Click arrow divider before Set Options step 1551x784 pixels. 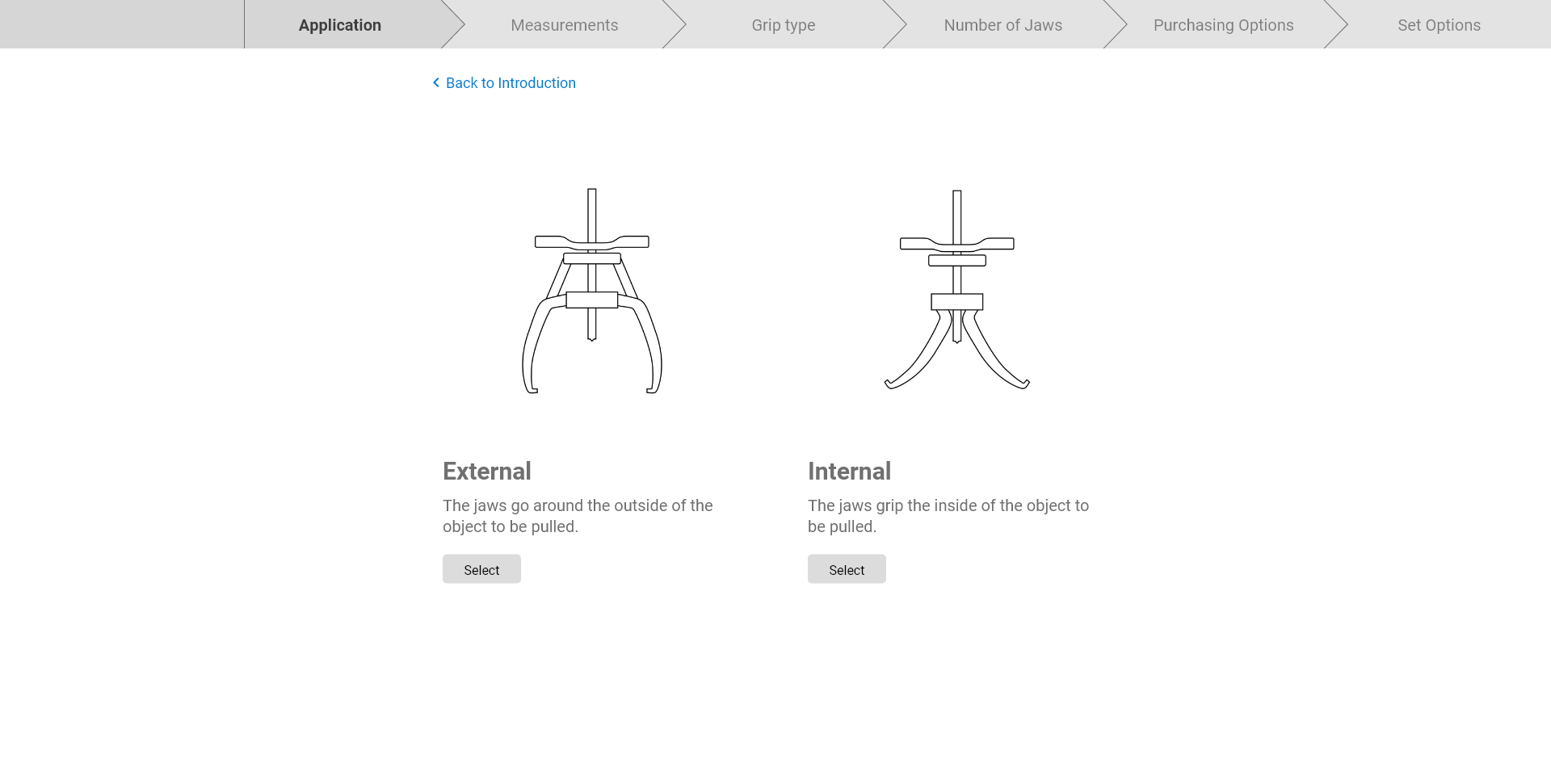(x=1336, y=24)
